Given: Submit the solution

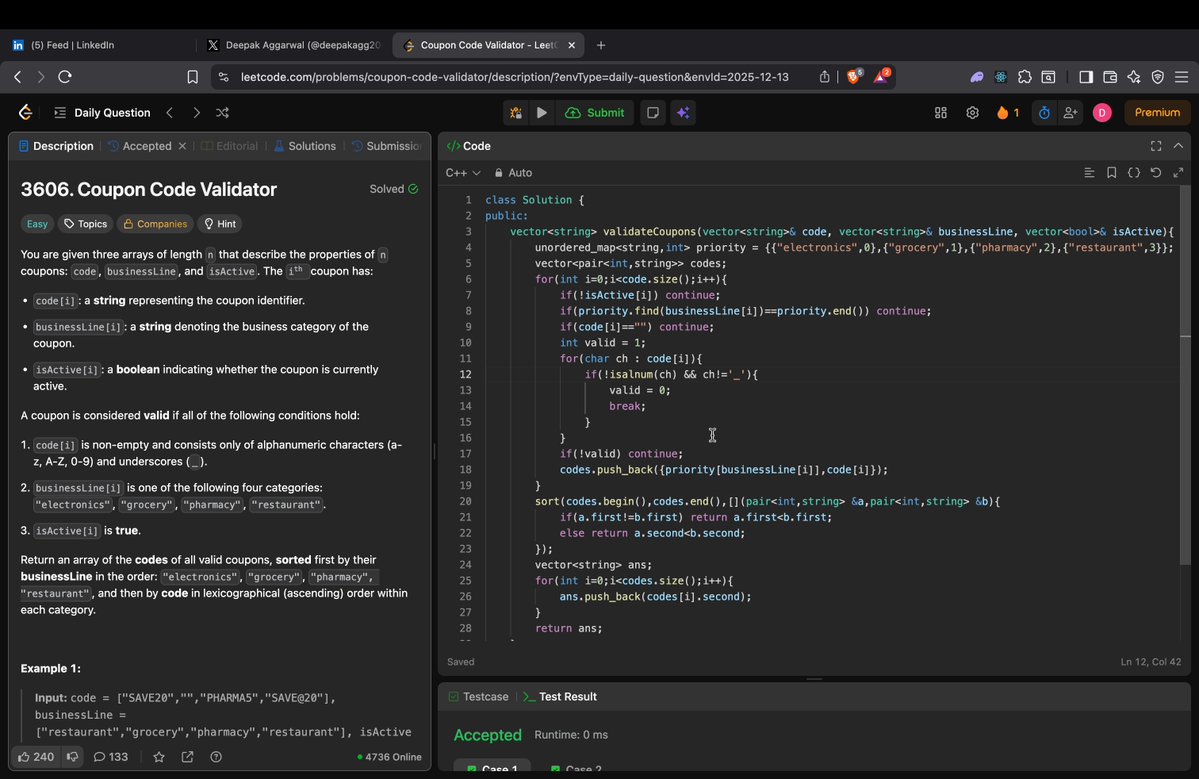Looking at the screenshot, I should point(595,113).
